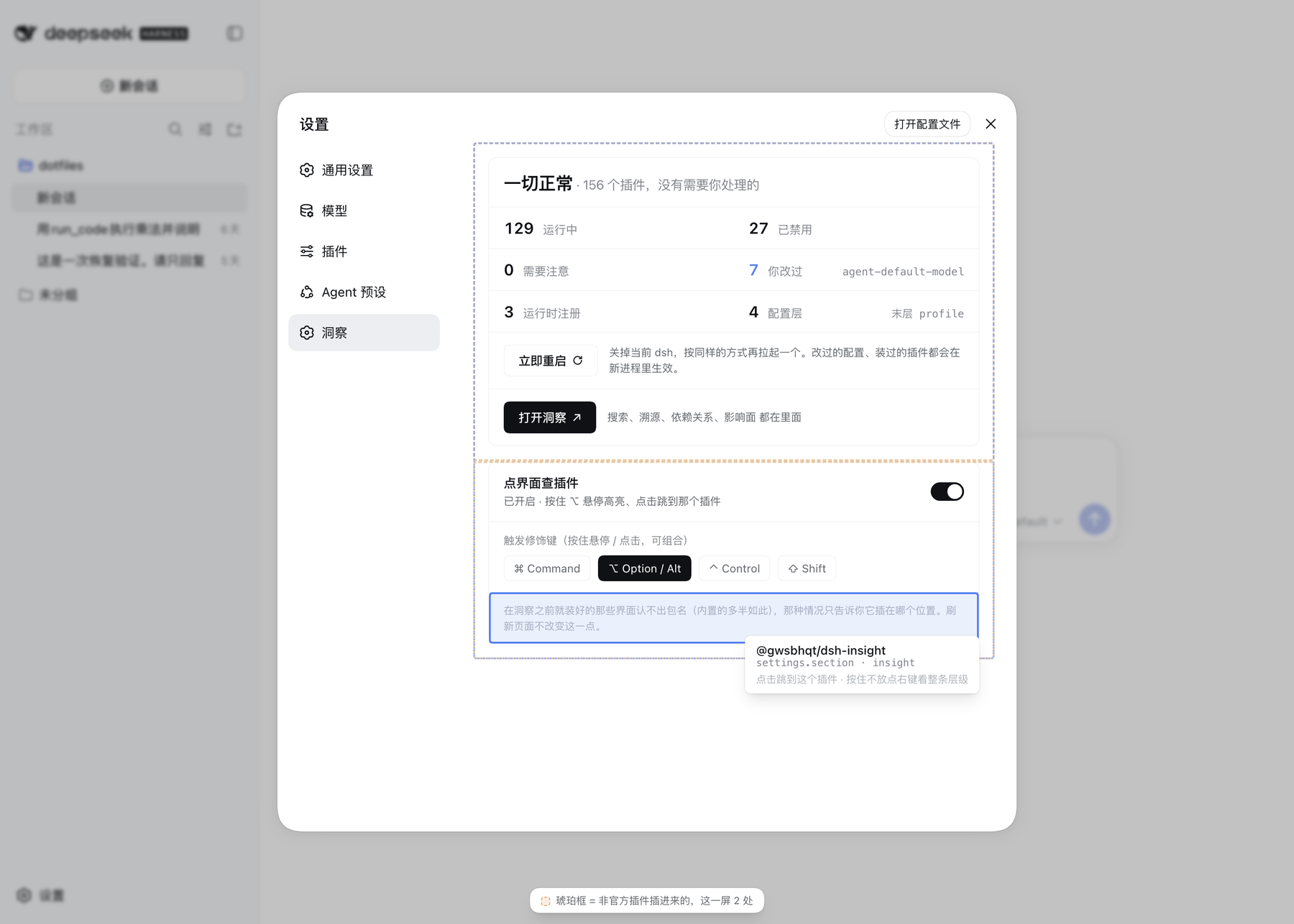This screenshot has width=1294, height=924.
Task: Toggle Option / Alt modifier key
Action: [x=645, y=568]
